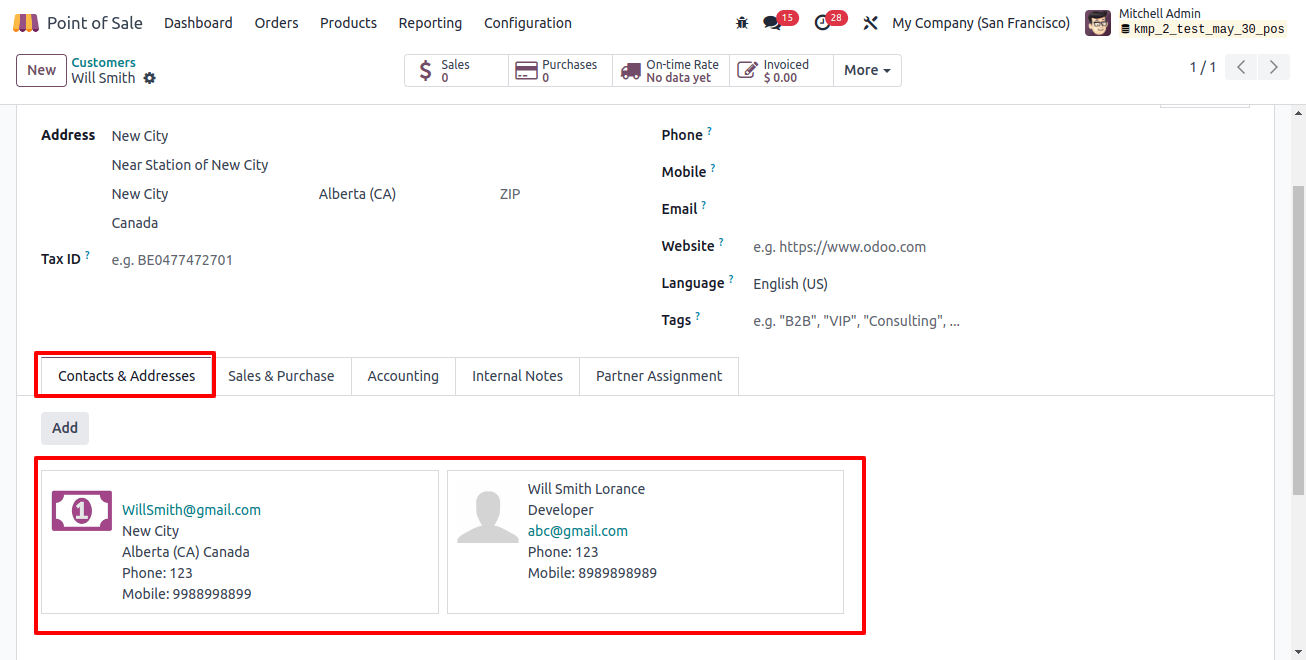Click the gear icon next to Will Smith
Viewport: 1306px width, 660px height.
[150, 78]
